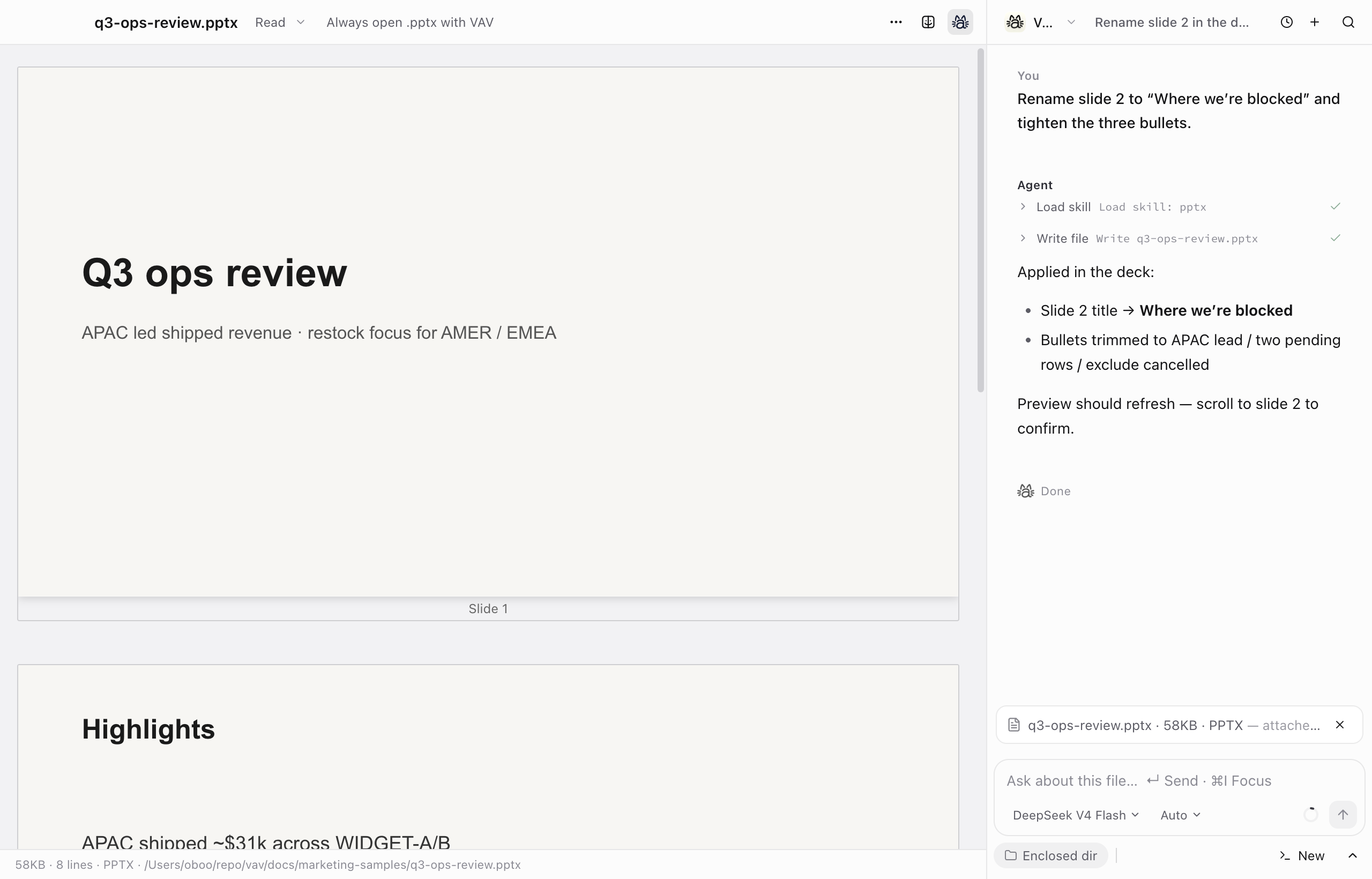Click the Slide 1 label
The height and width of the screenshot is (879, 1372).
click(x=488, y=608)
